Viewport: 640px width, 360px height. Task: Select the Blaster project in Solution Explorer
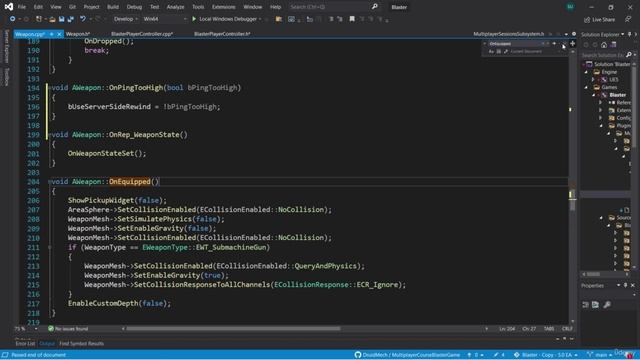(x=617, y=95)
